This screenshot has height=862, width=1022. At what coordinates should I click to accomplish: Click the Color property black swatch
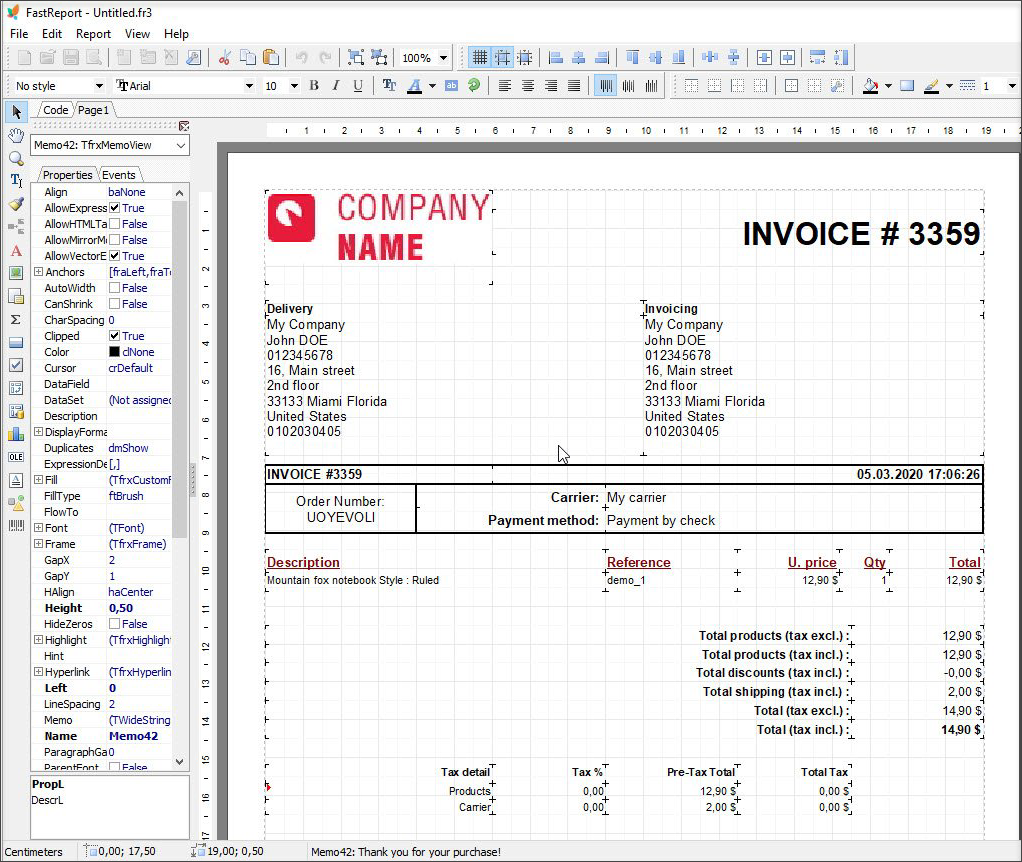point(115,352)
